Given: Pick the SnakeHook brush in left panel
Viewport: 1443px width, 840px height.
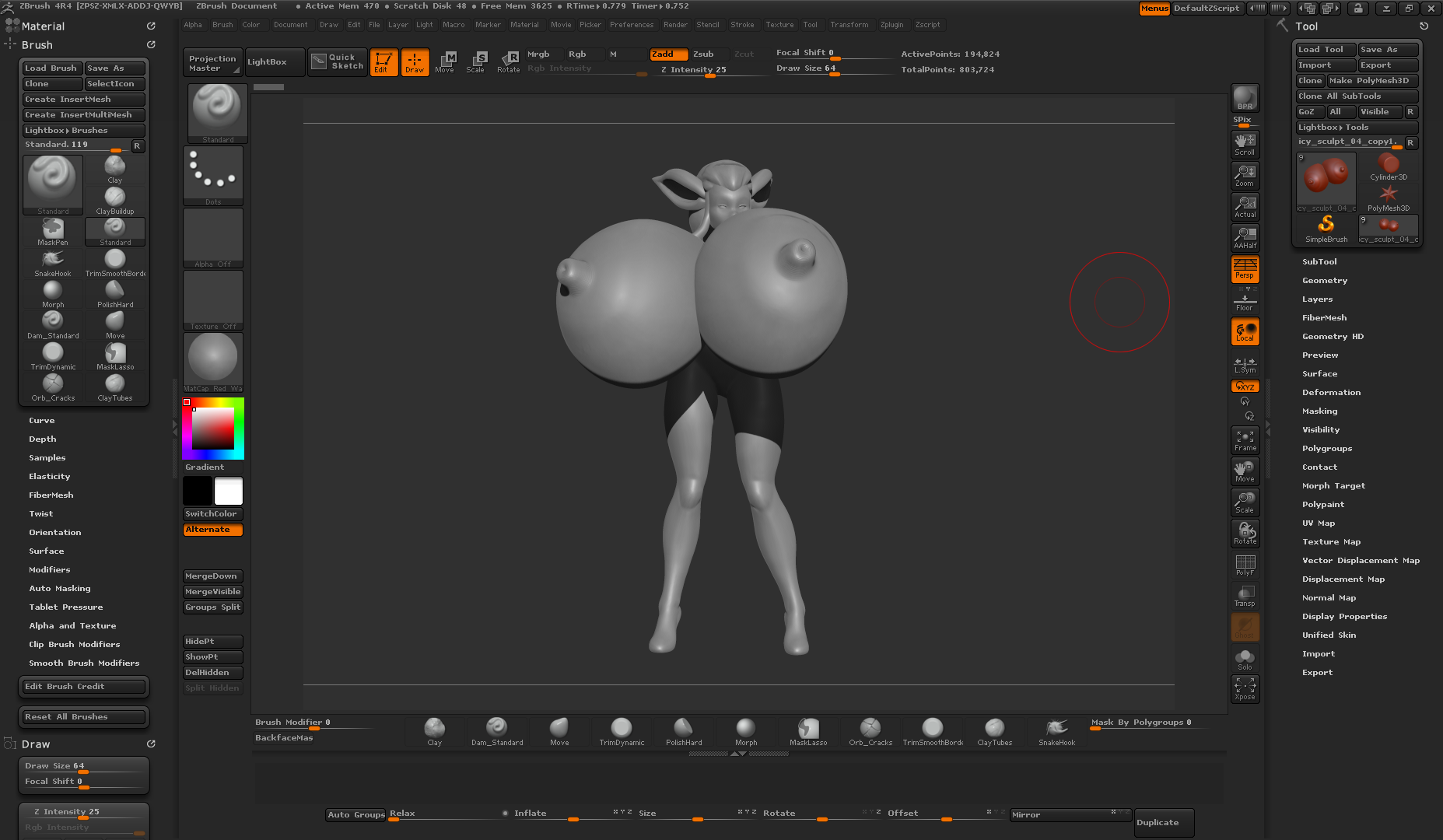Looking at the screenshot, I should point(52,262).
